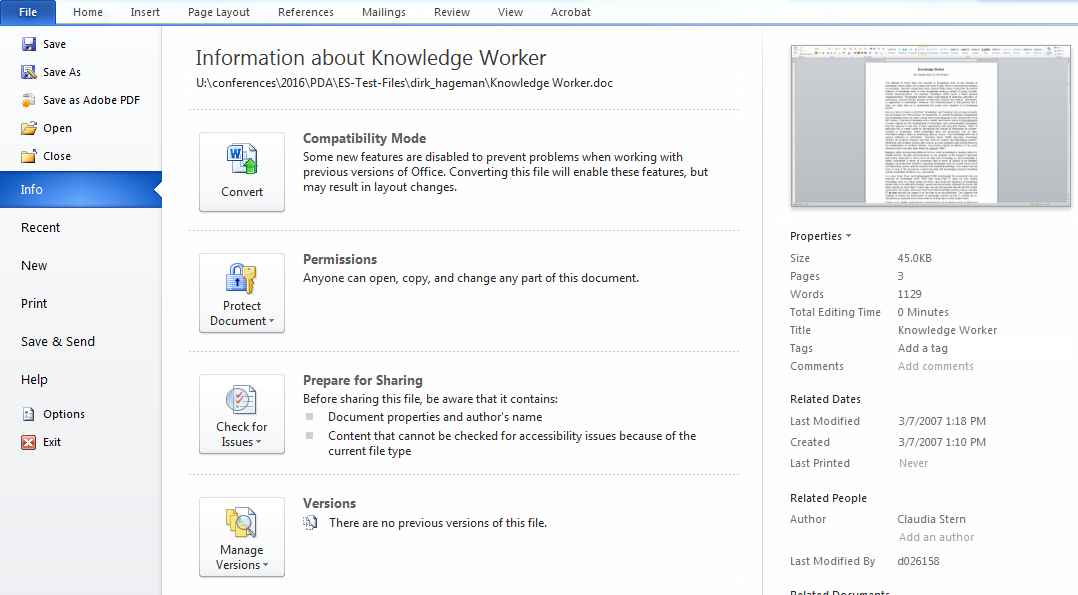Select Recent in the sidebar
Image resolution: width=1078 pixels, height=595 pixels.
[x=41, y=228]
